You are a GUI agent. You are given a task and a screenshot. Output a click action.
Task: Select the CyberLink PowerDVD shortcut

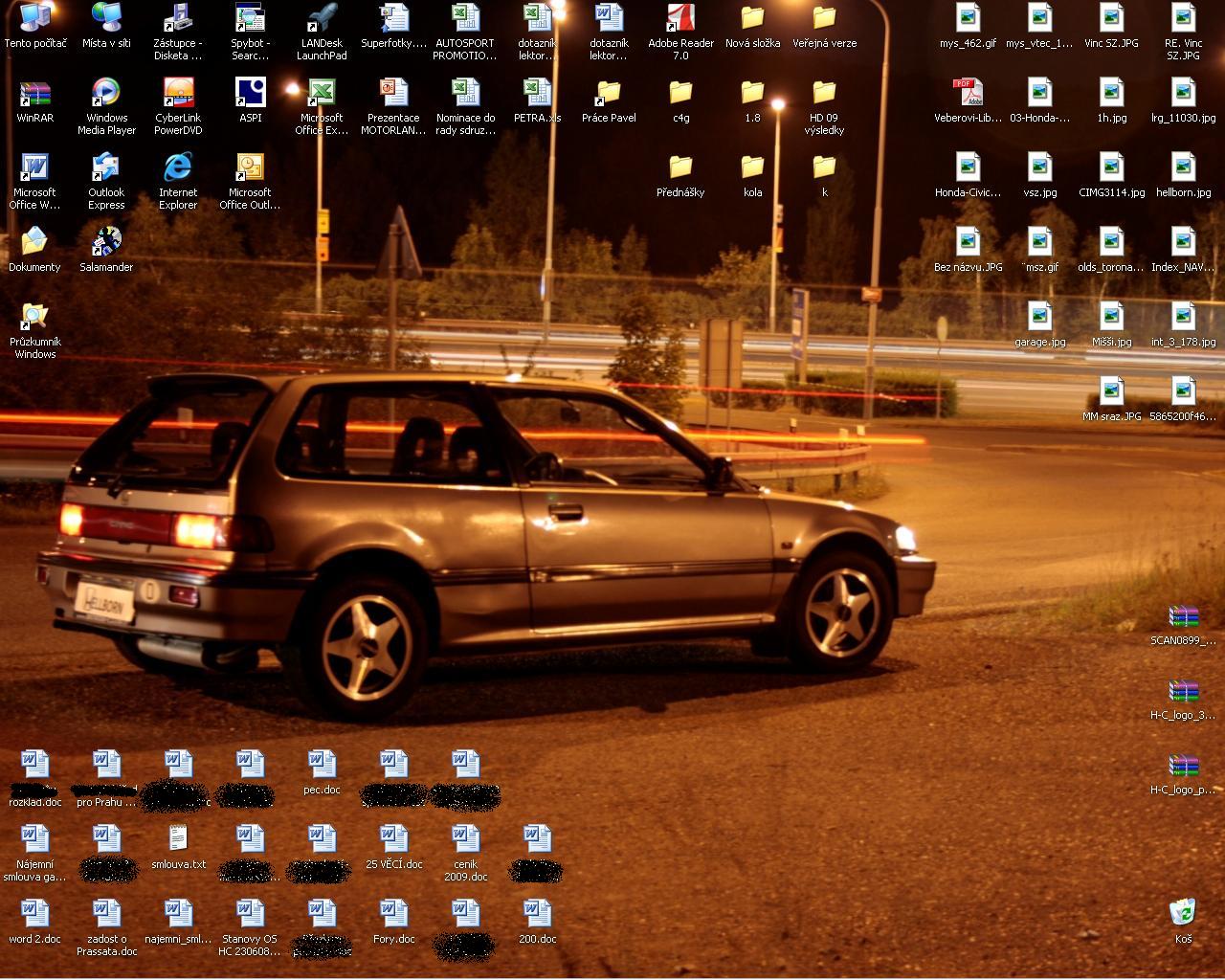(178, 94)
